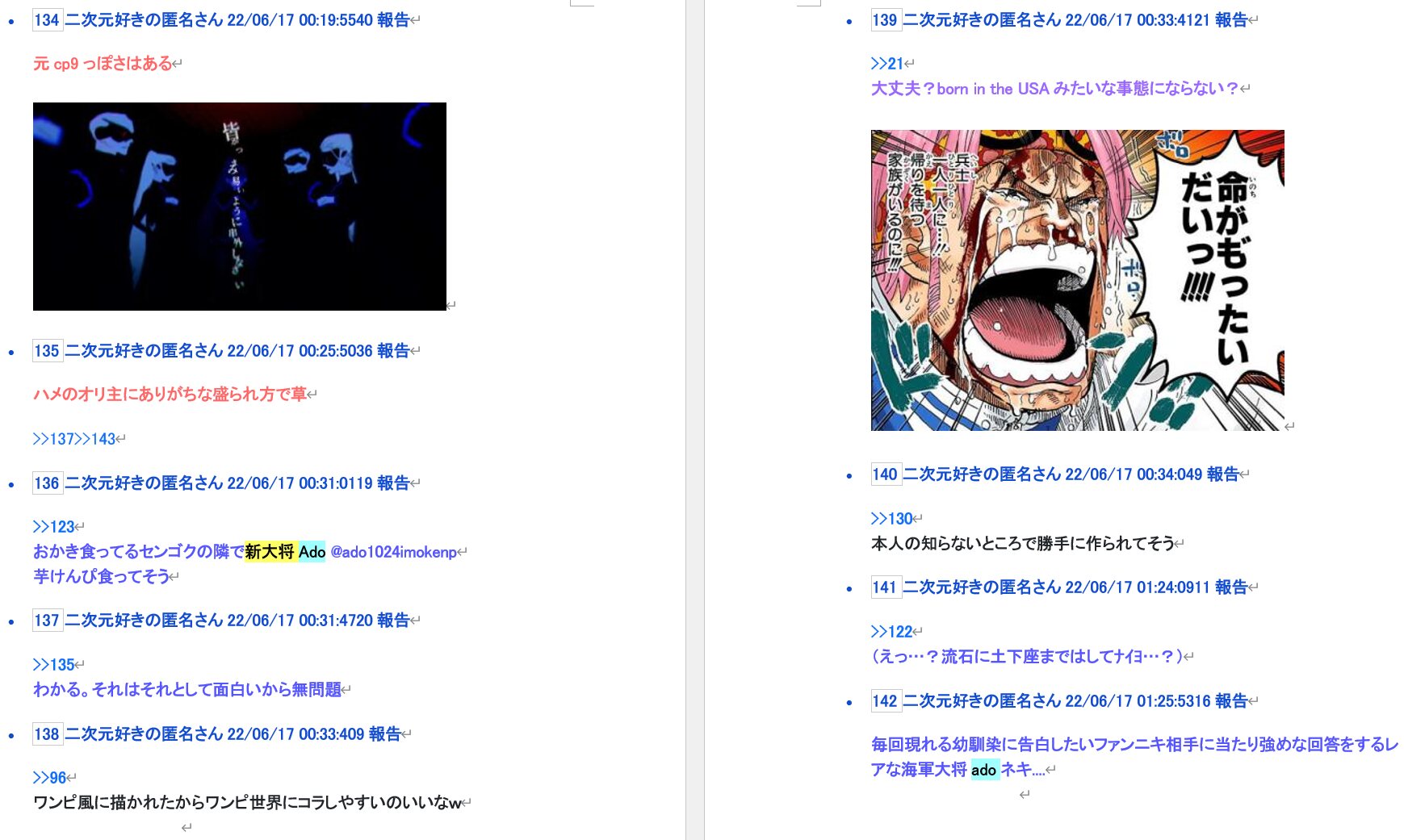
Task: Click 報告 link on post 142 header
Action: pos(1231,701)
